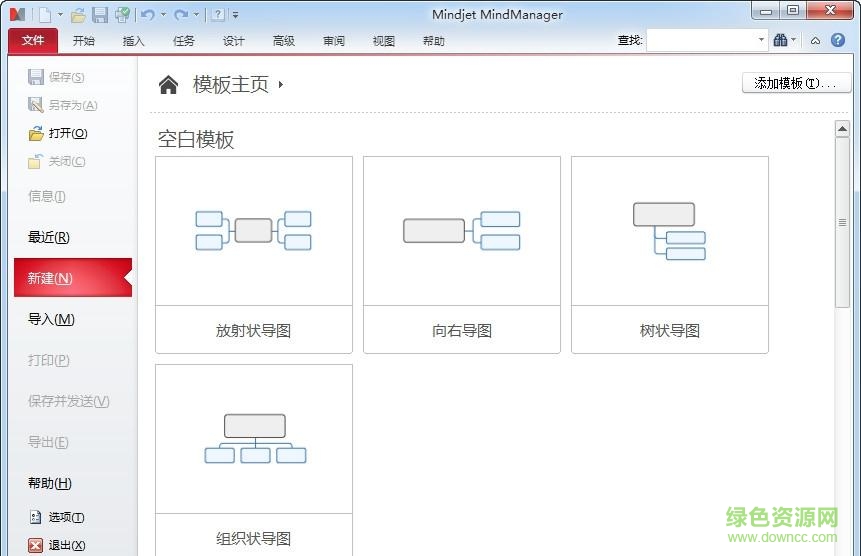Switch to the 任务 ribbon tab
The height and width of the screenshot is (556, 861).
(183, 41)
